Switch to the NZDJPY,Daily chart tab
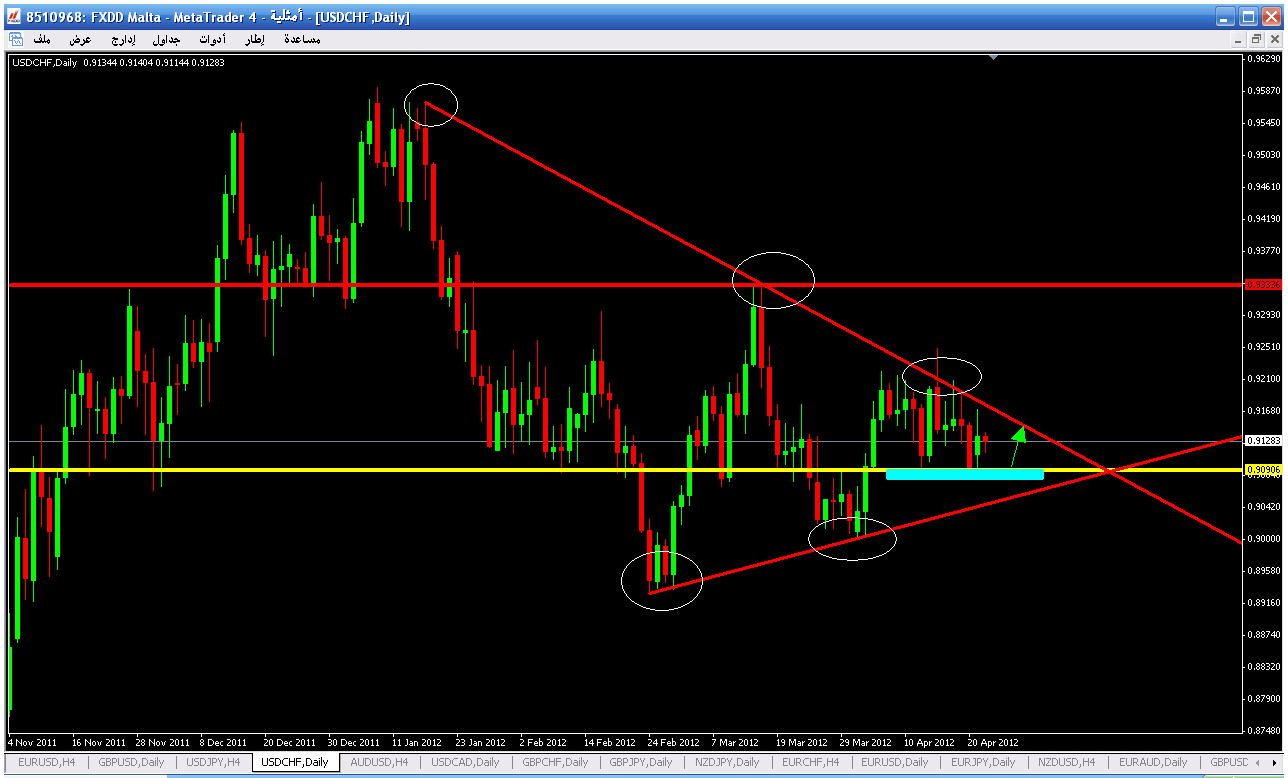1288x778 pixels. (x=729, y=762)
